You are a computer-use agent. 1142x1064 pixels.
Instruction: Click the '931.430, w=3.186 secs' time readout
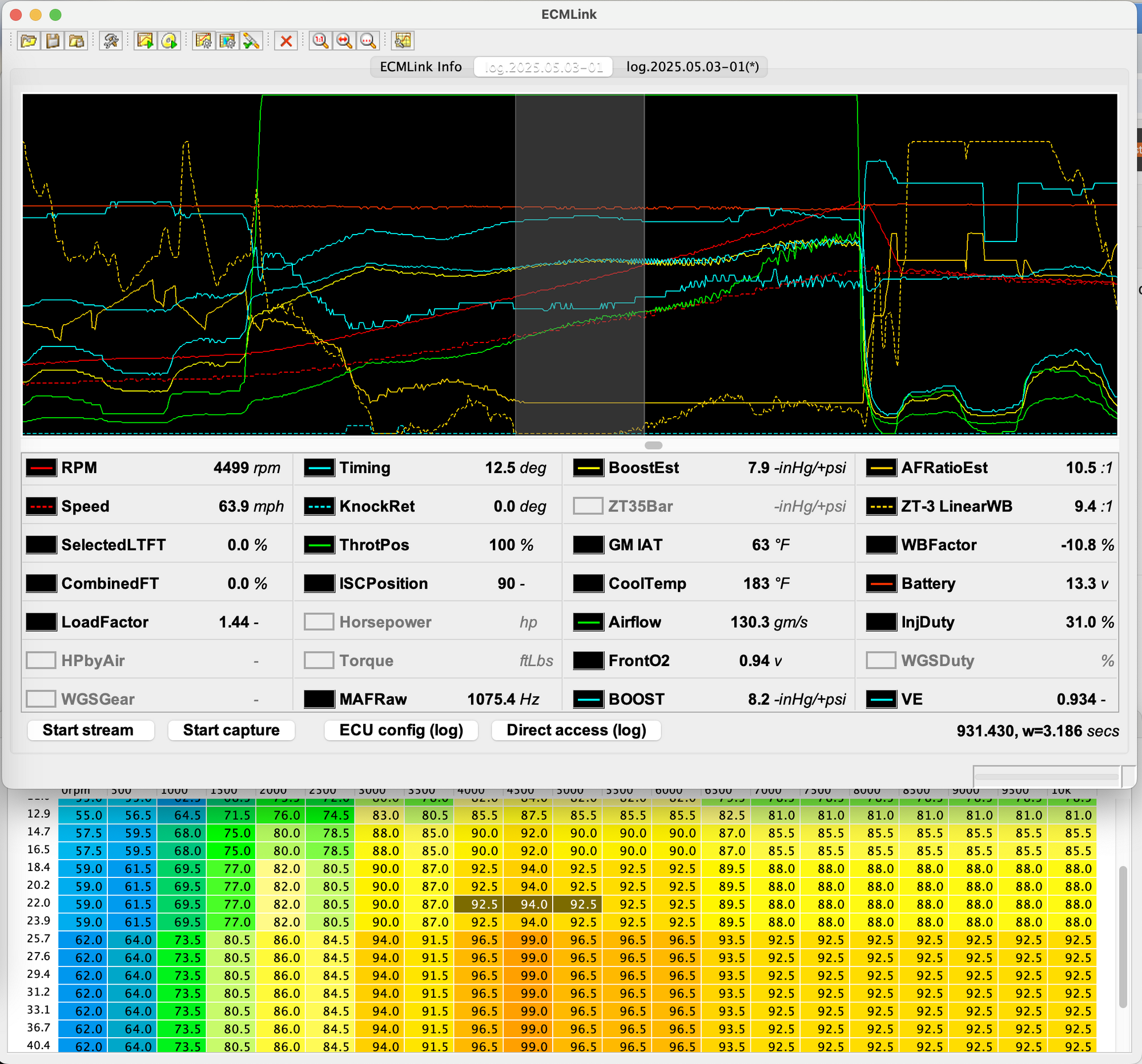(1038, 731)
